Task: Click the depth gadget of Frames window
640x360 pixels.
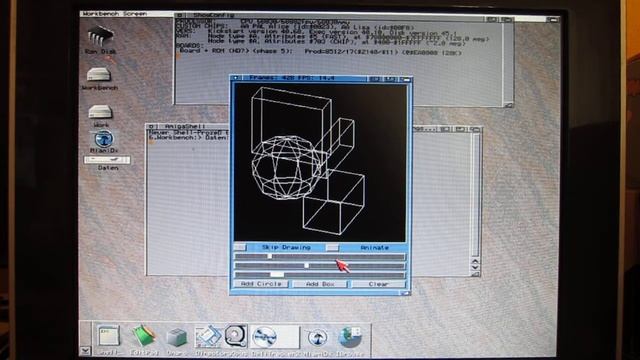Action: click(x=405, y=79)
